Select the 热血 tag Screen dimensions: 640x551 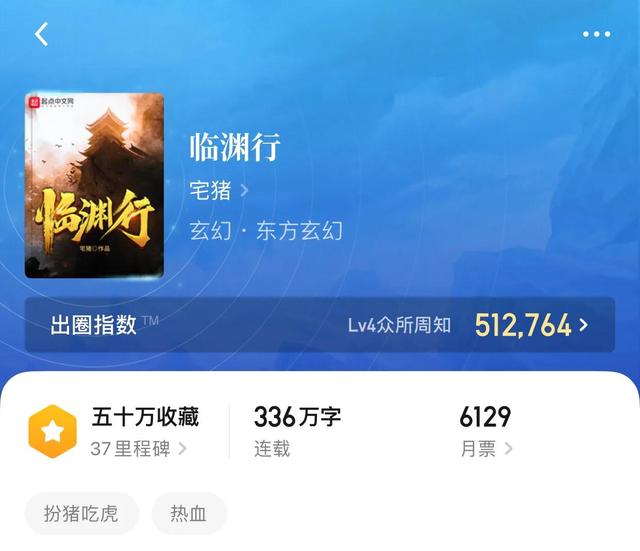click(x=189, y=513)
